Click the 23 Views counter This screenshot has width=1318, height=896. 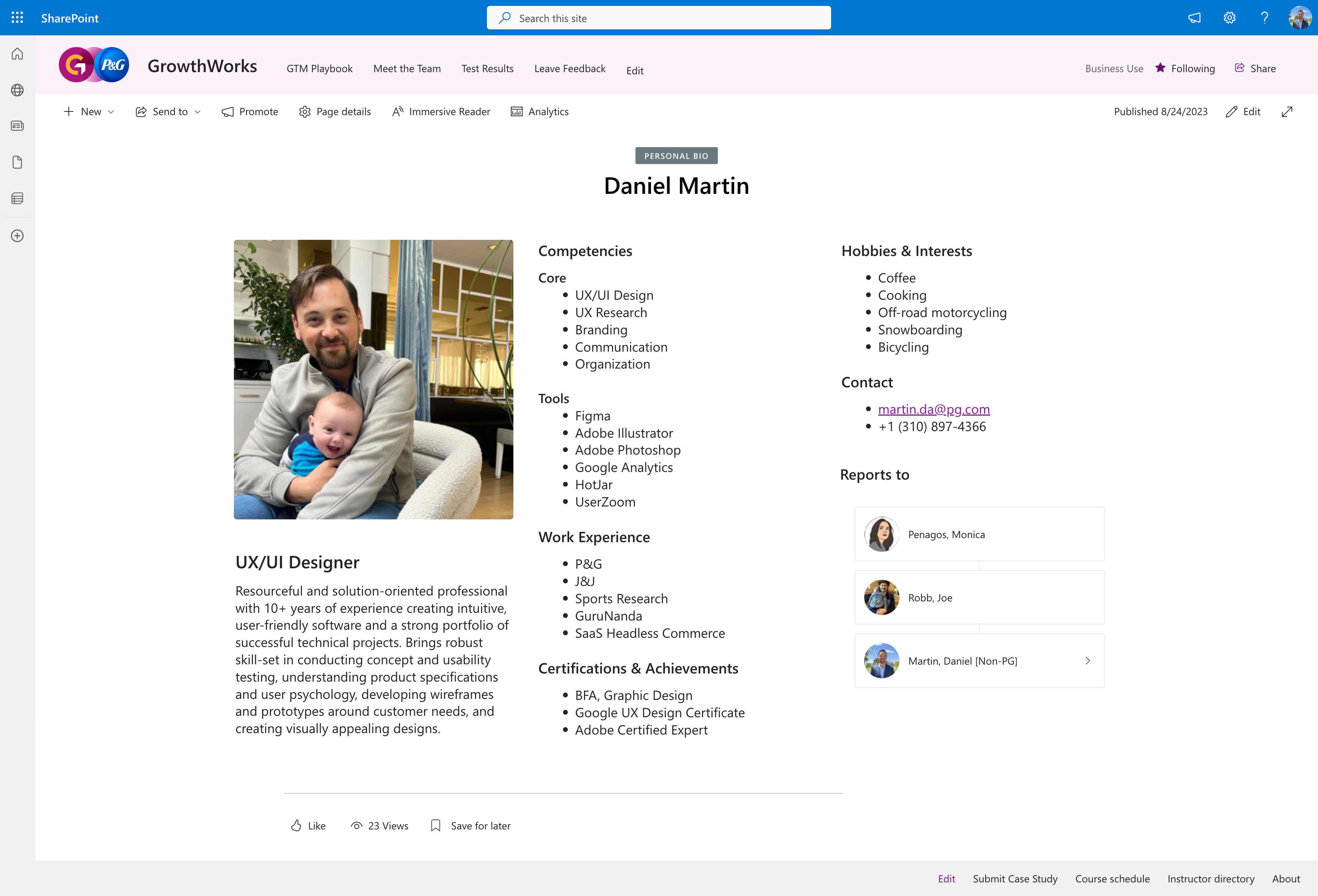point(380,826)
